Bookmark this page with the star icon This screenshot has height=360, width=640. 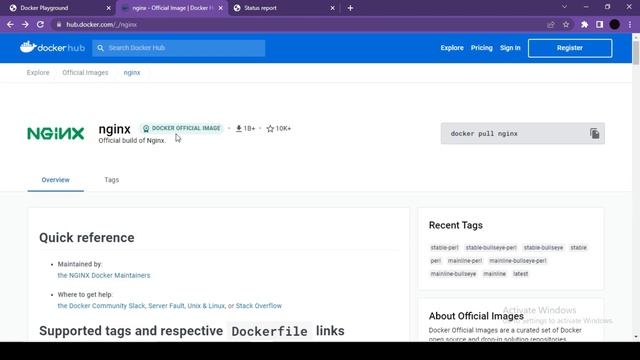566,24
